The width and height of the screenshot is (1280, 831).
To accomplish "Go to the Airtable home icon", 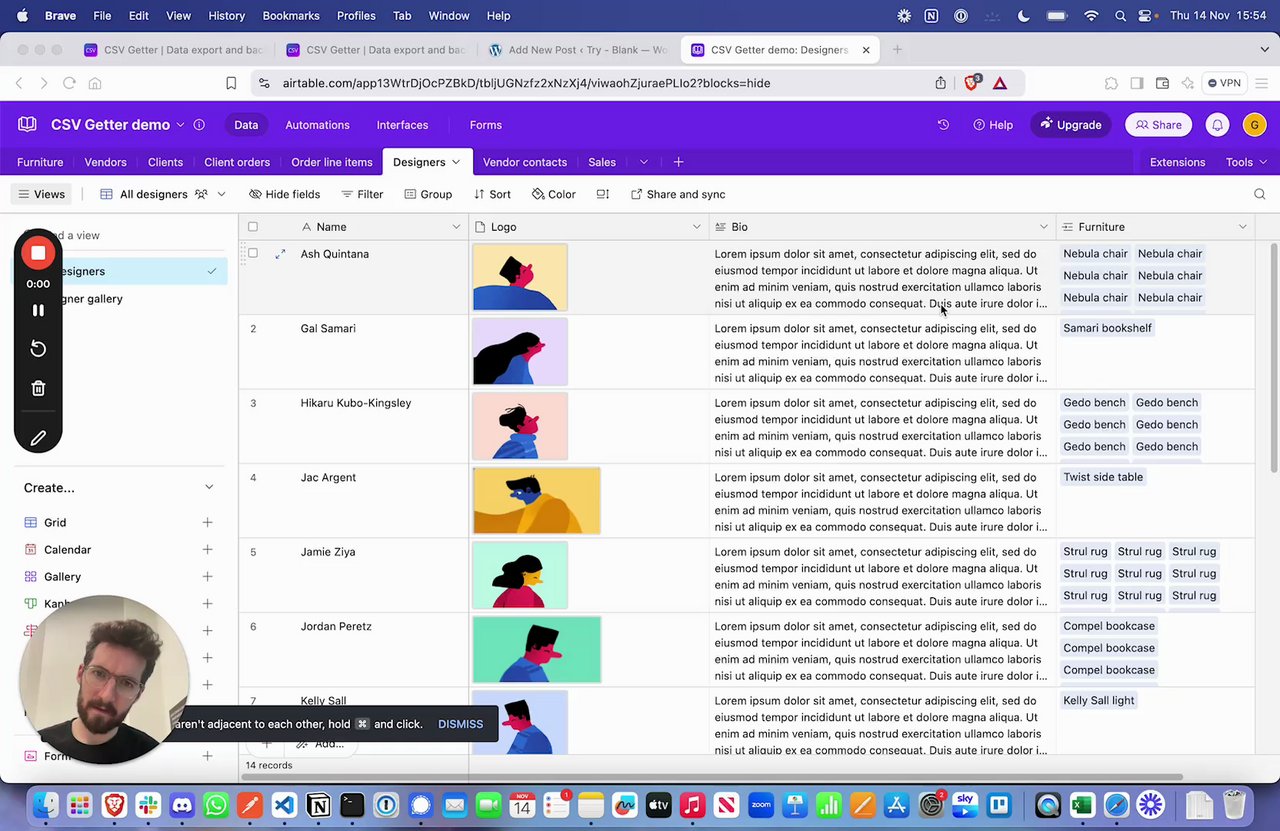I will coord(28,125).
